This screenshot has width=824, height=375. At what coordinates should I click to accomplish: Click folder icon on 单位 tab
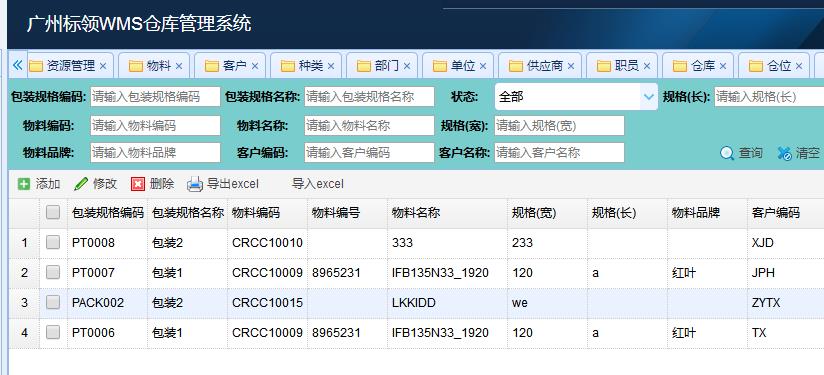click(440, 66)
